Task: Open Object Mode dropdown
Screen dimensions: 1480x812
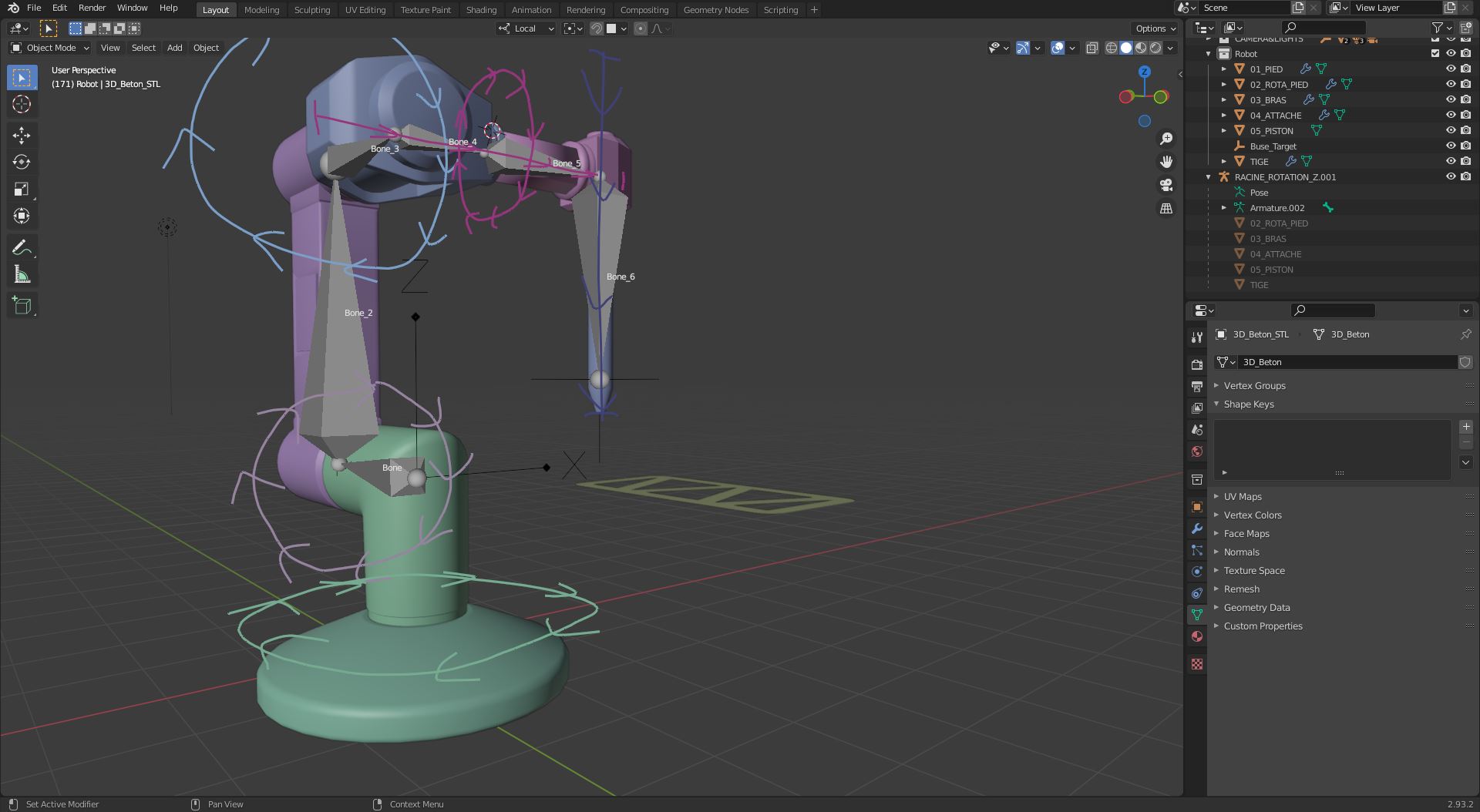Action: (50, 48)
